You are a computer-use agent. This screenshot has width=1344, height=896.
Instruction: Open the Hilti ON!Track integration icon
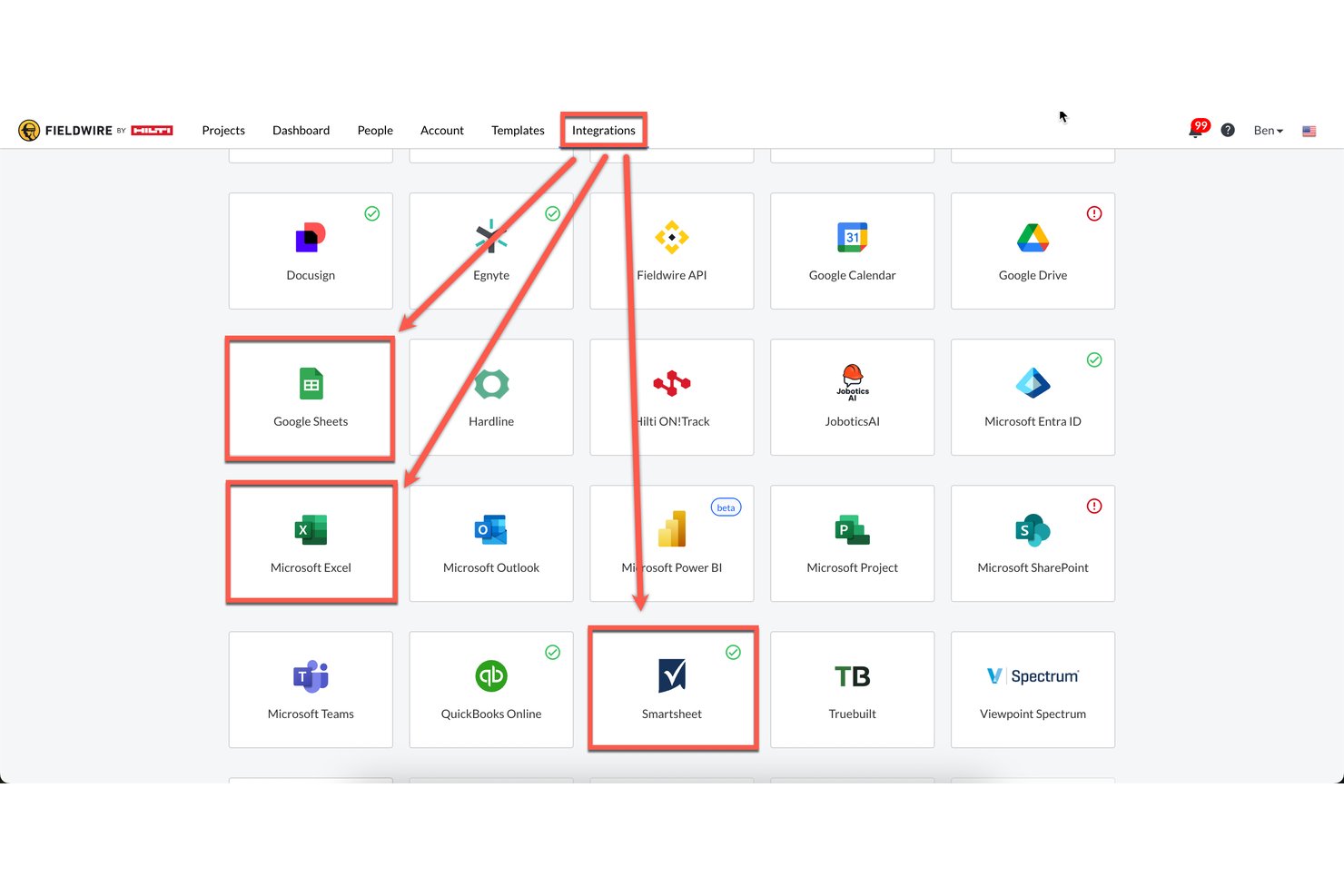tap(672, 384)
